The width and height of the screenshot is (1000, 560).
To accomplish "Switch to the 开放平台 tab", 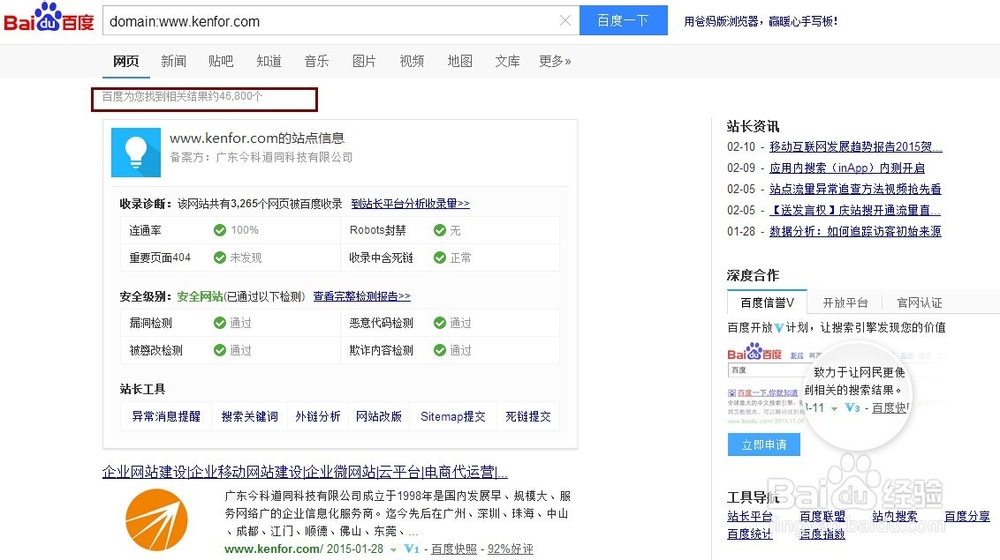I will coord(845,302).
